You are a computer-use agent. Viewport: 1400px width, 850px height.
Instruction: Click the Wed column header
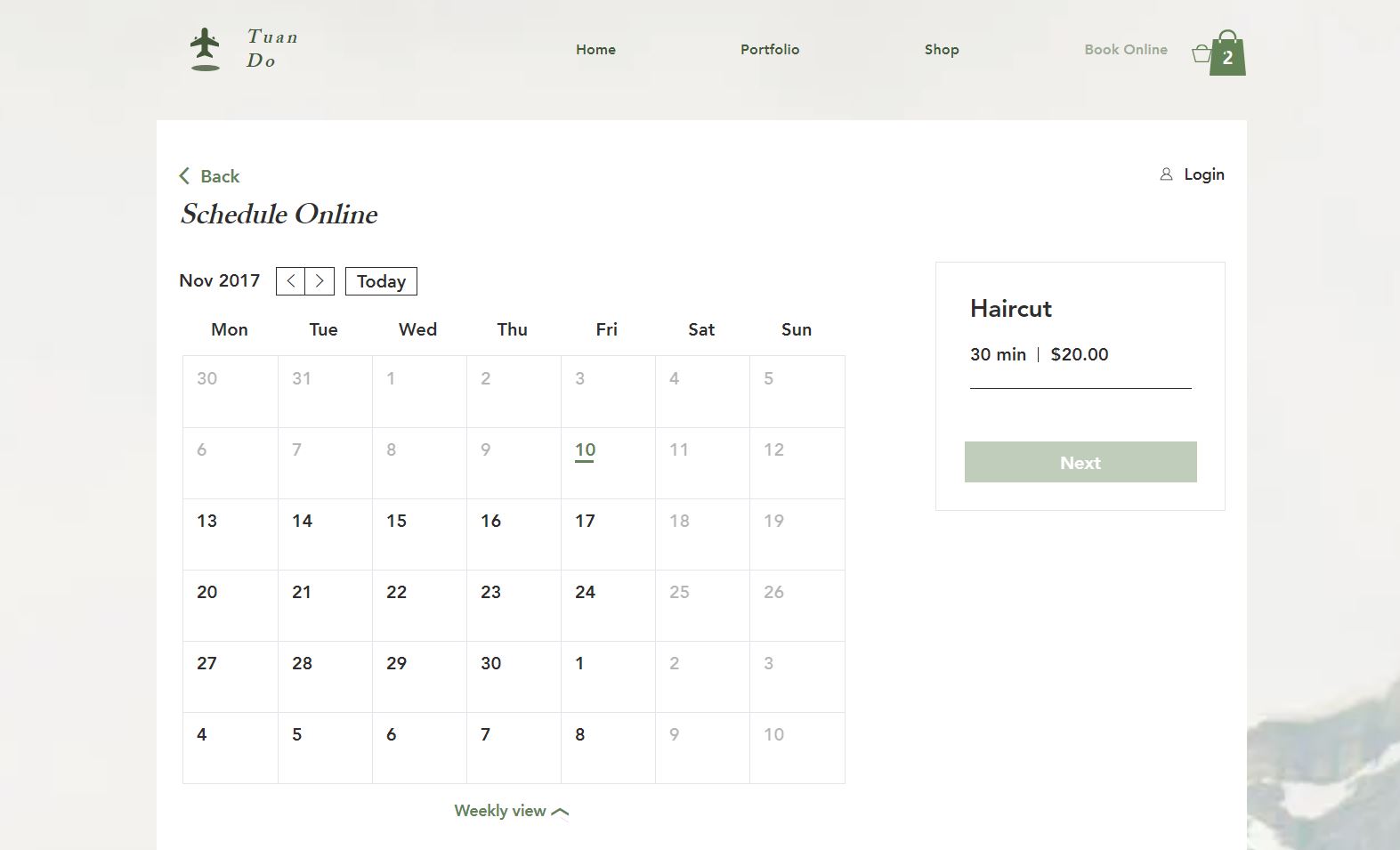click(417, 329)
